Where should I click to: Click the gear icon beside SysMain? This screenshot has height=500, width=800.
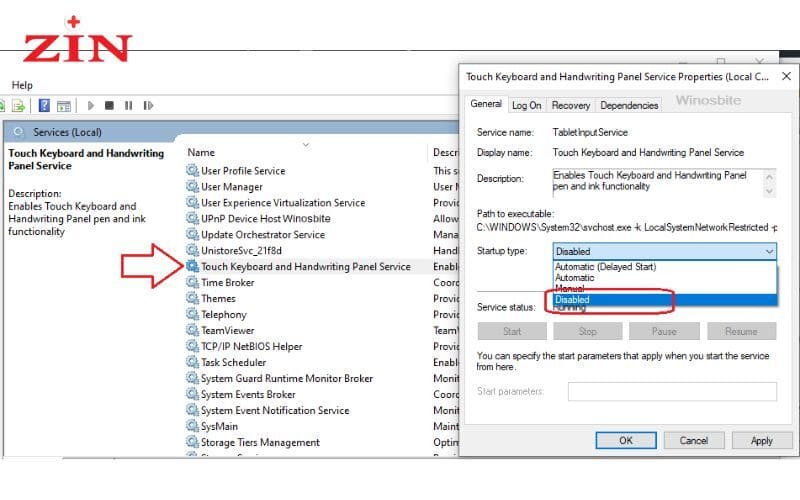(192, 426)
